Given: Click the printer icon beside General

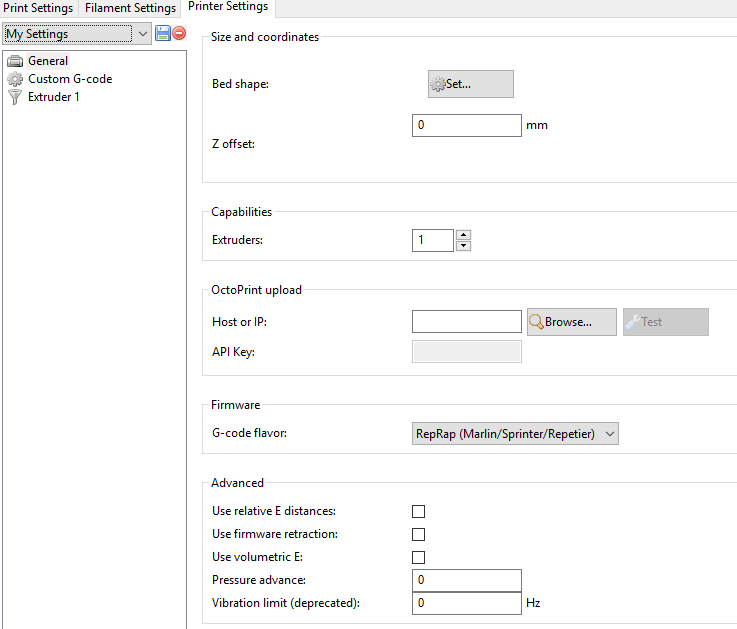Looking at the screenshot, I should coord(15,61).
